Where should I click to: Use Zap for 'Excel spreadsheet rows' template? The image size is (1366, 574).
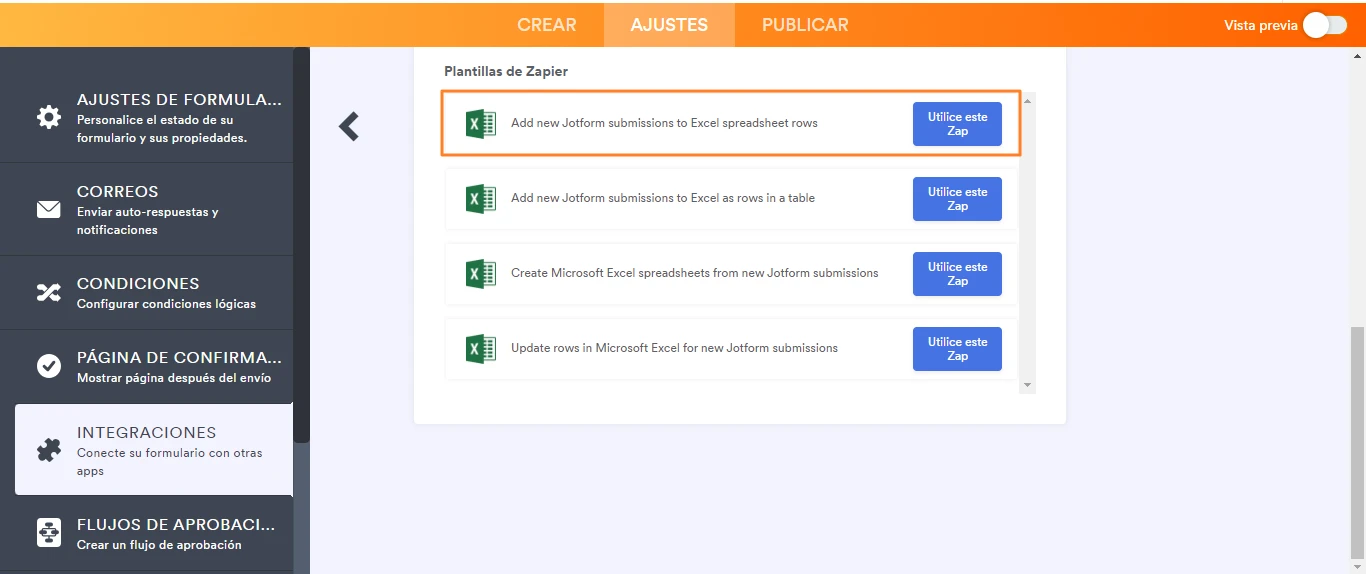coord(957,124)
